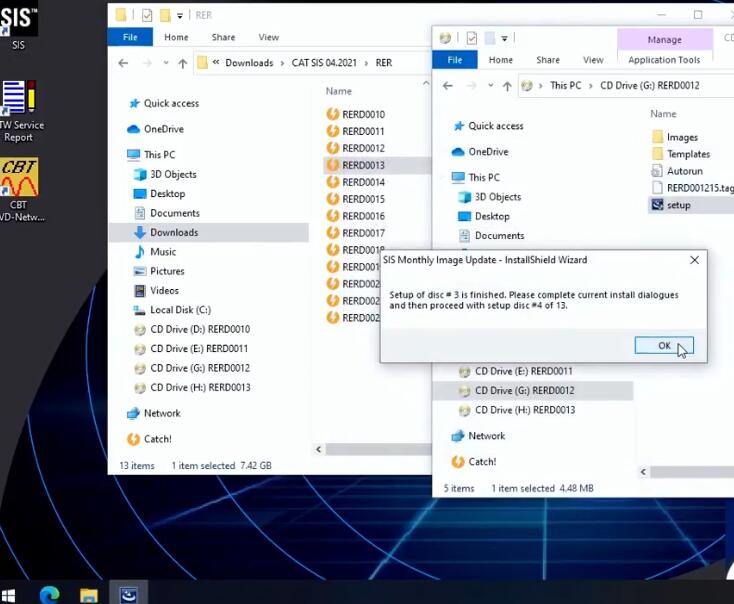Image resolution: width=734 pixels, height=604 pixels.
Task: Open quick access toolbar dropdown in CD Drive window
Action: (504, 39)
